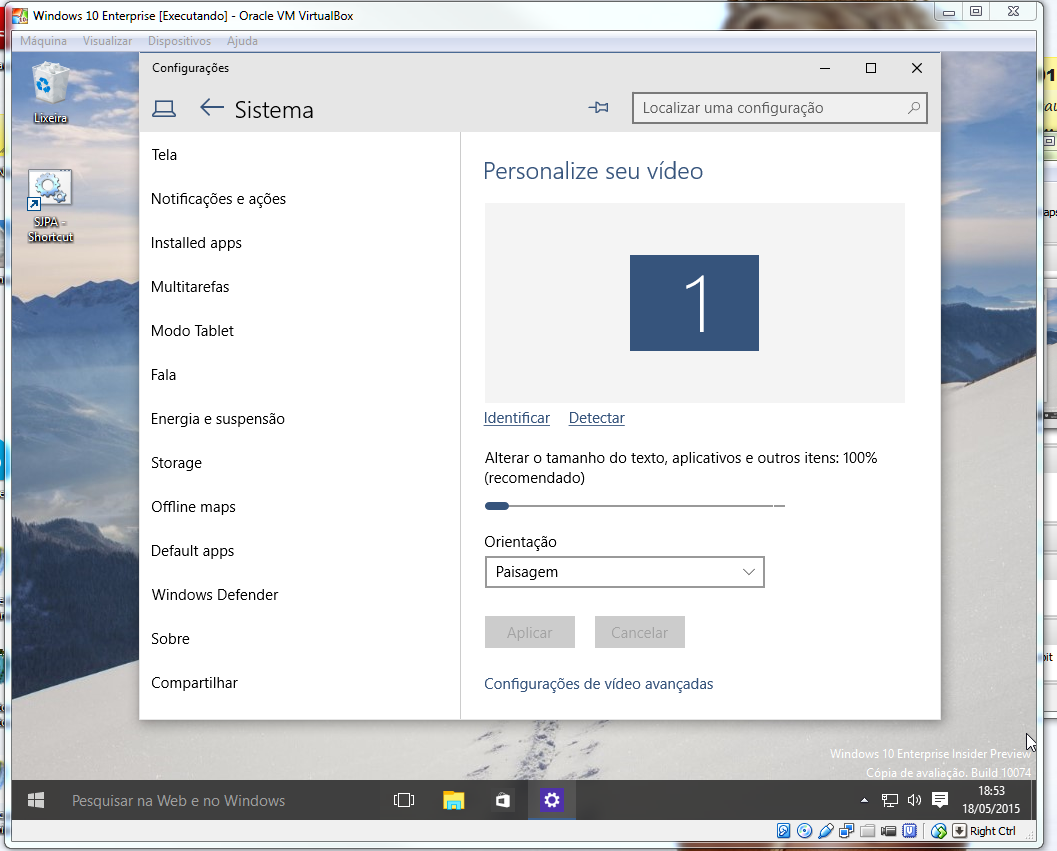
Task: Select Windows Defender in the sidebar
Action: [x=215, y=595]
